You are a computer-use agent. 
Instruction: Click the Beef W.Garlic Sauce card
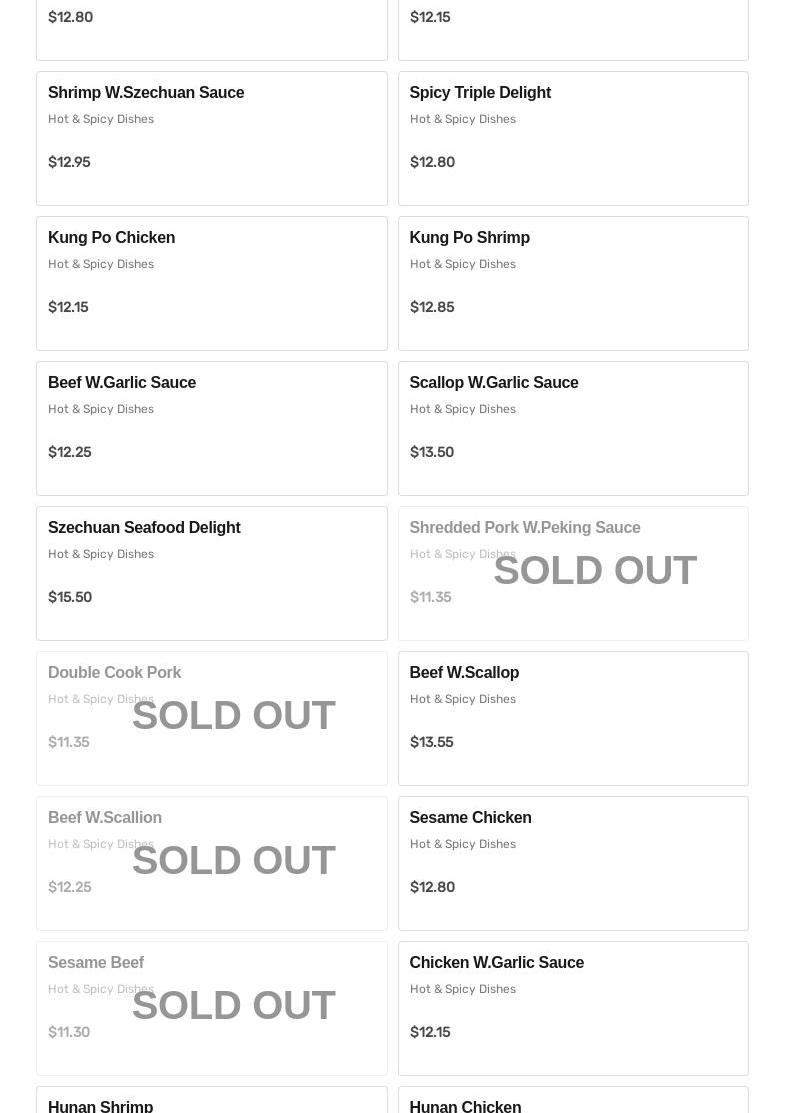211,428
